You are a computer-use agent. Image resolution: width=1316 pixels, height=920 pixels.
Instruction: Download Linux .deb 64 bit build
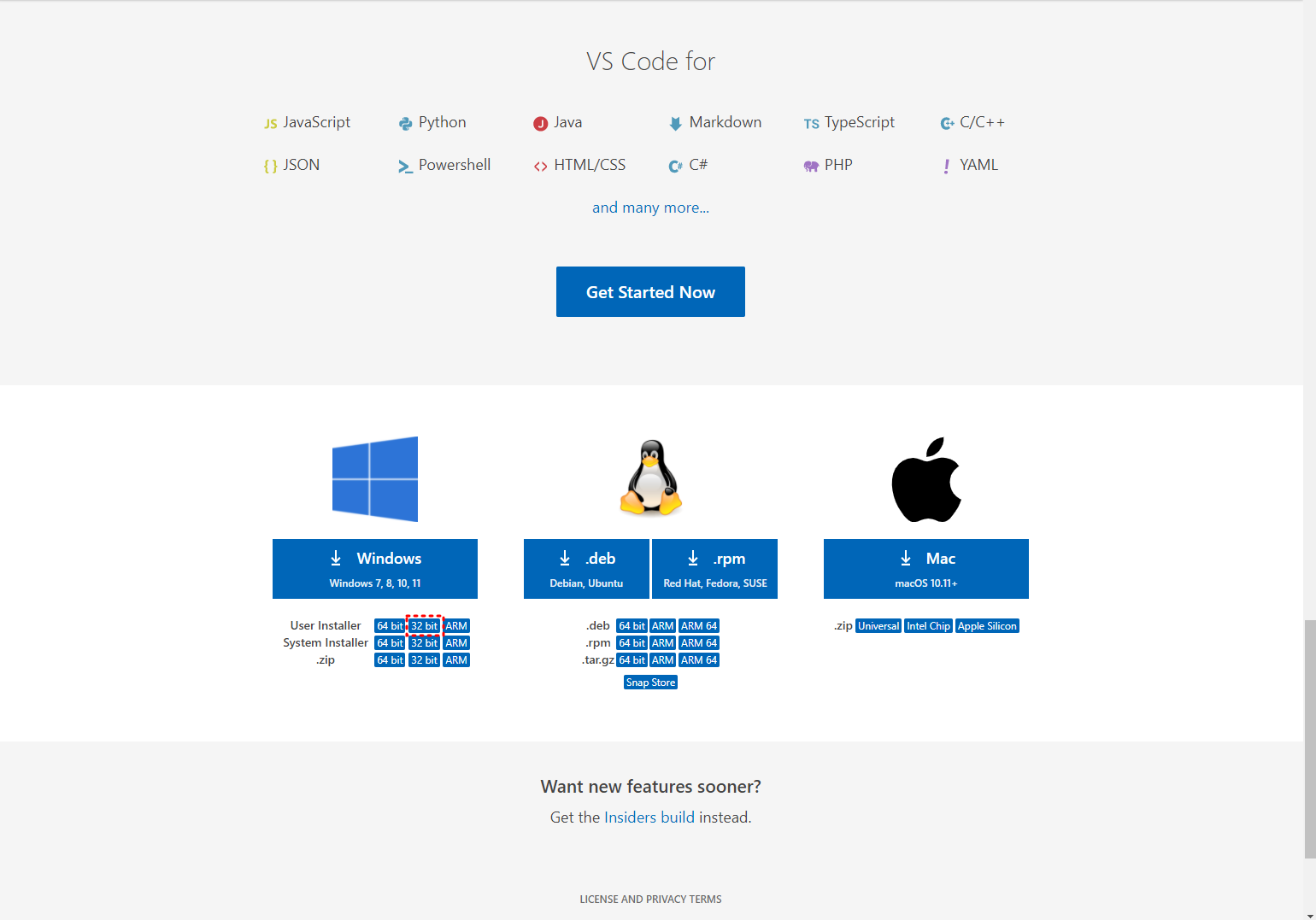632,626
